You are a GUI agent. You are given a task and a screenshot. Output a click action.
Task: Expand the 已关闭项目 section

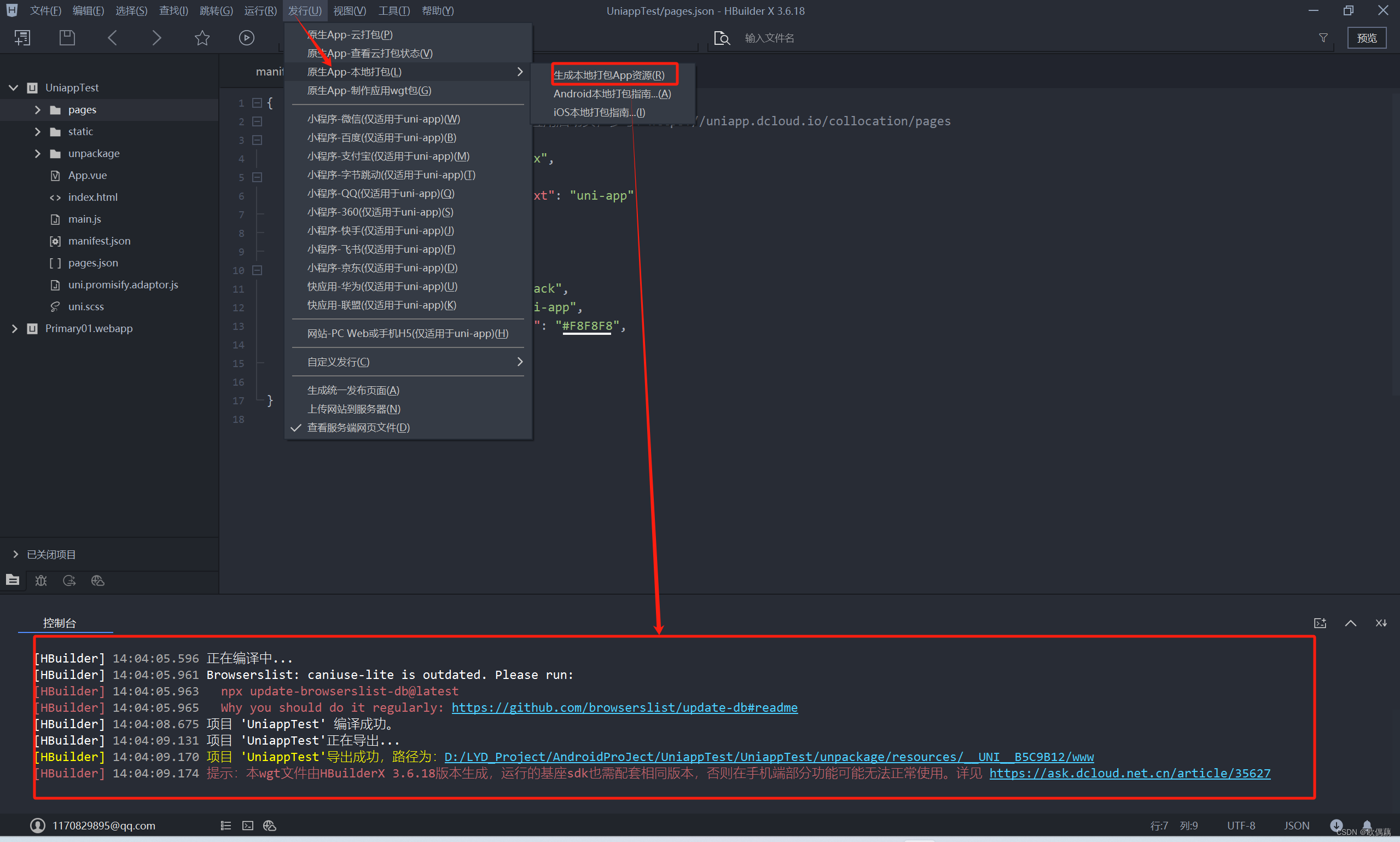tap(15, 554)
